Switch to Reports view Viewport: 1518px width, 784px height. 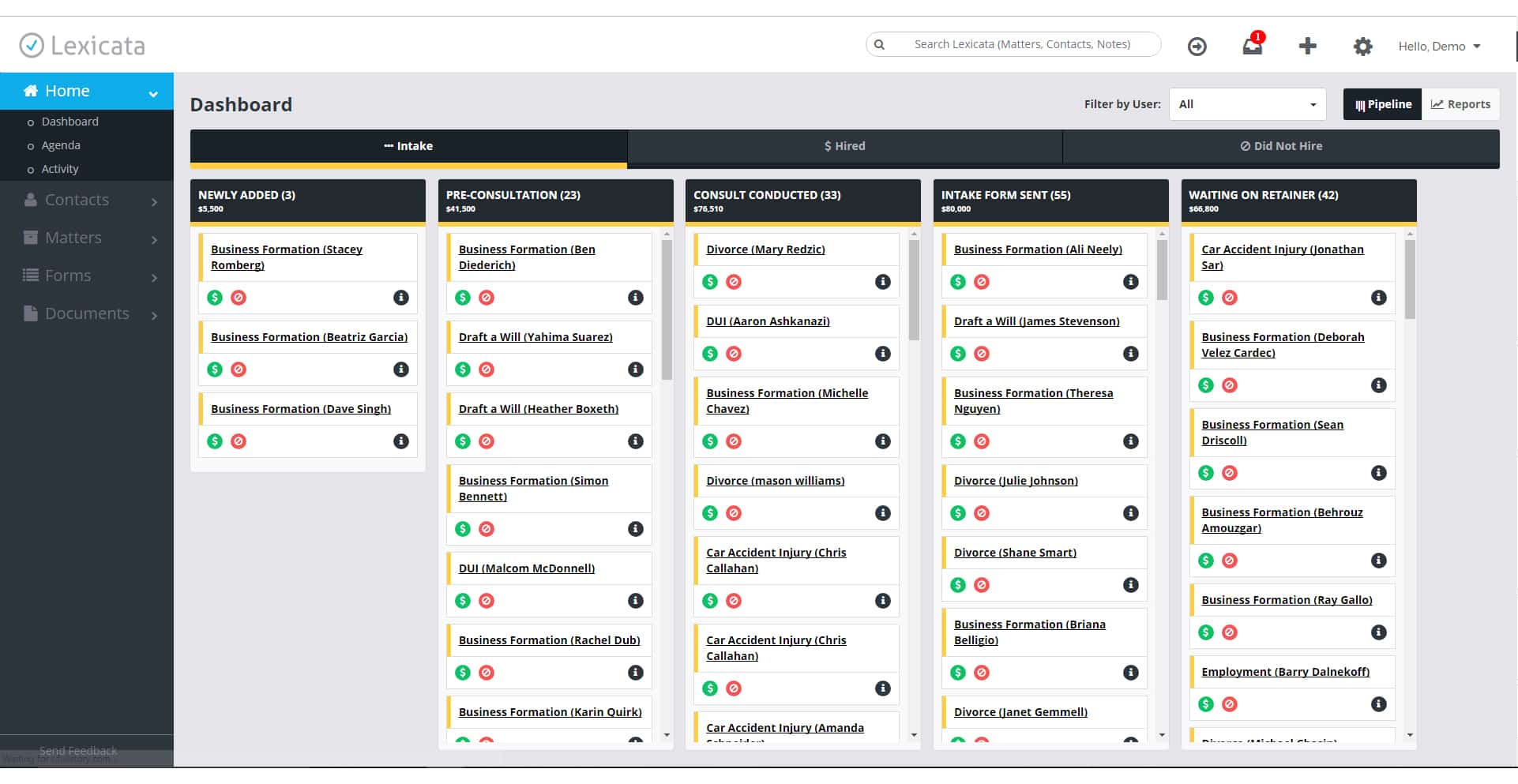coord(1460,104)
